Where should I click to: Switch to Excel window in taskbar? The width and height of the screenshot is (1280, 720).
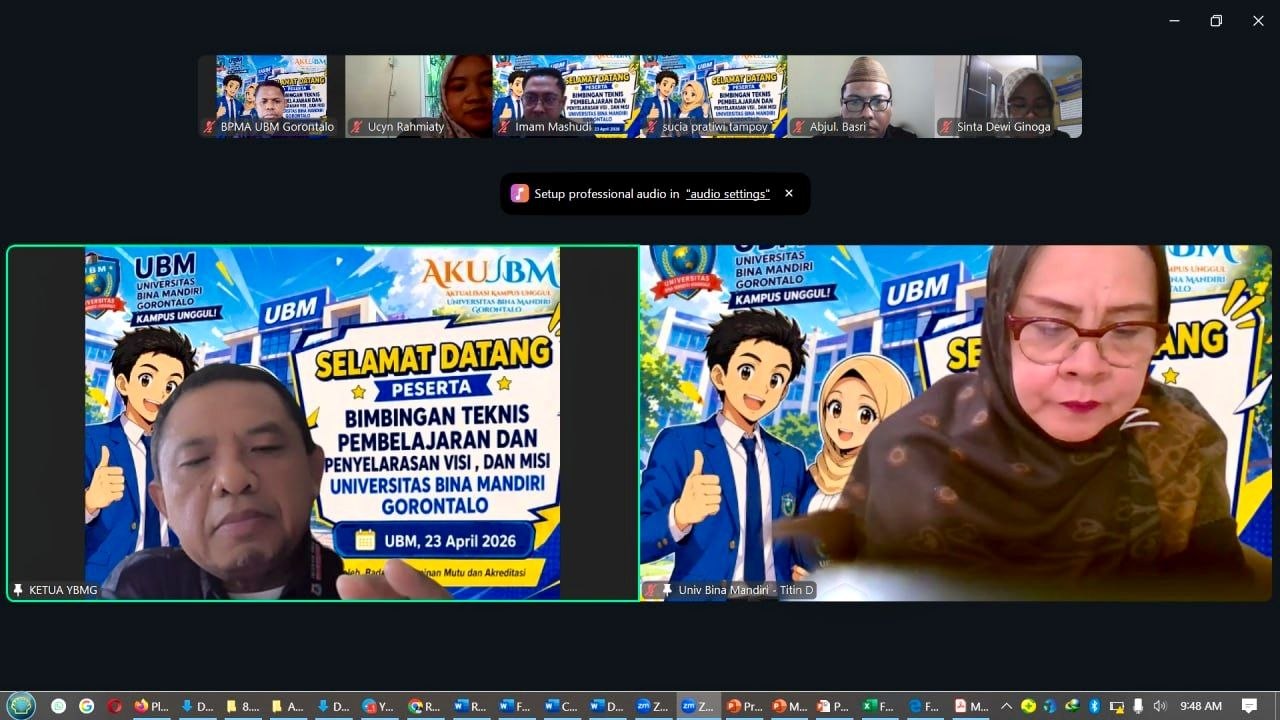(x=879, y=706)
